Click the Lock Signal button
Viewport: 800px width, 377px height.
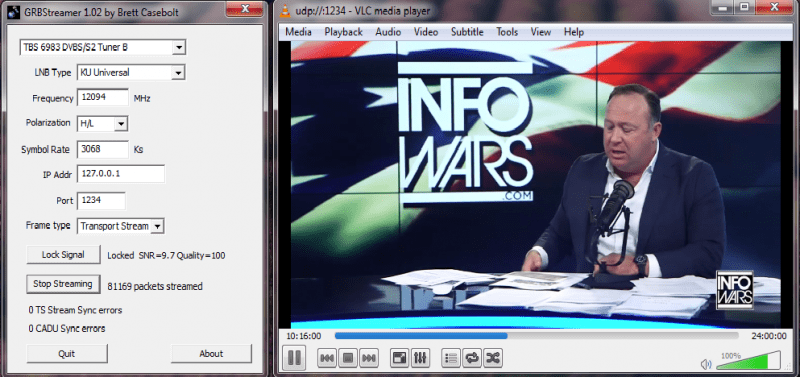click(x=63, y=255)
